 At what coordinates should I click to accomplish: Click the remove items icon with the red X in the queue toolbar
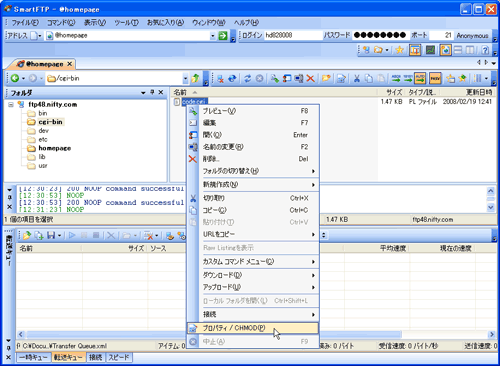point(148,236)
